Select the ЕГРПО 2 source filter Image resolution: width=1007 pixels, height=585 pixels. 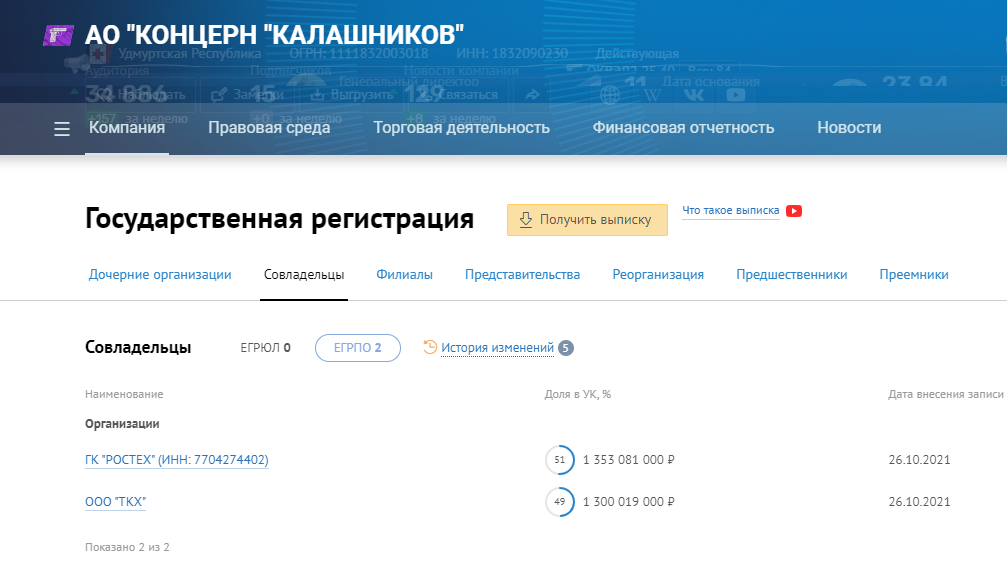point(357,348)
